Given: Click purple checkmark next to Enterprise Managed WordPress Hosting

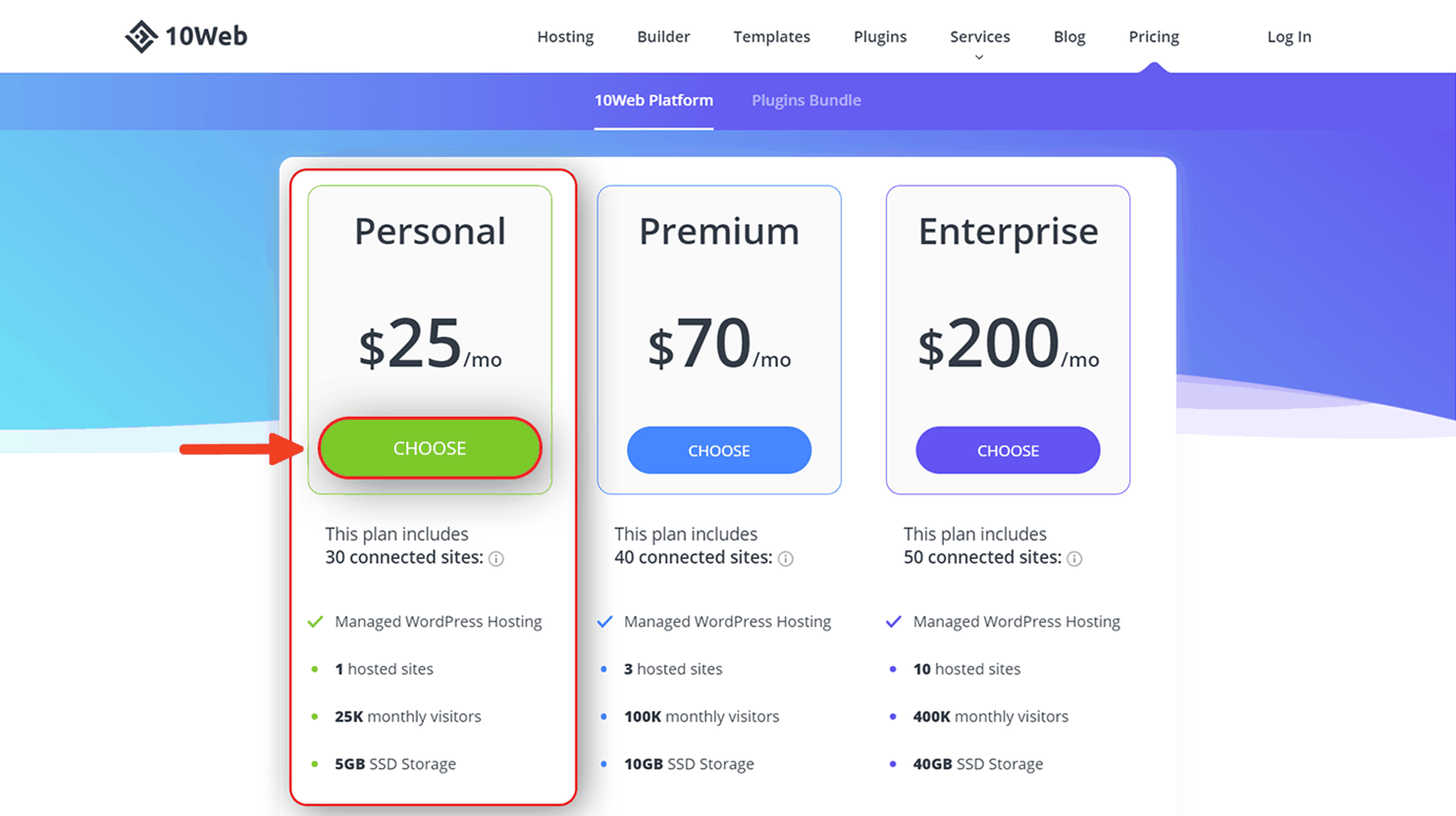Looking at the screenshot, I should [x=894, y=622].
